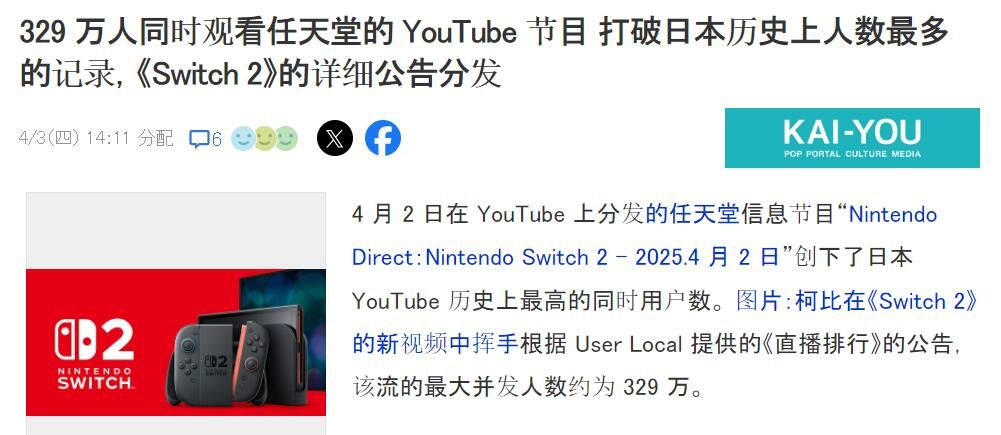
Task: Open the KAI-YOU publisher logo
Action: click(852, 138)
